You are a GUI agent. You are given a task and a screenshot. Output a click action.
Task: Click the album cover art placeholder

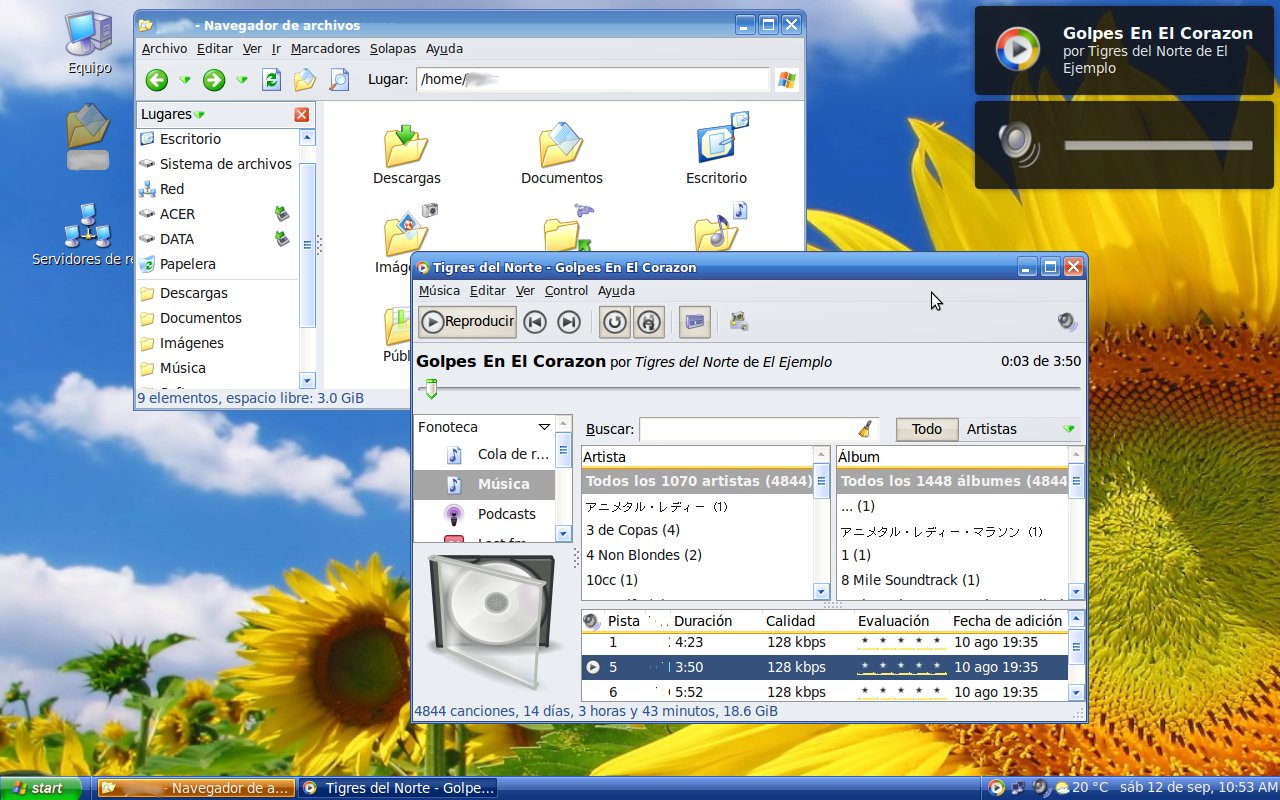click(x=491, y=622)
